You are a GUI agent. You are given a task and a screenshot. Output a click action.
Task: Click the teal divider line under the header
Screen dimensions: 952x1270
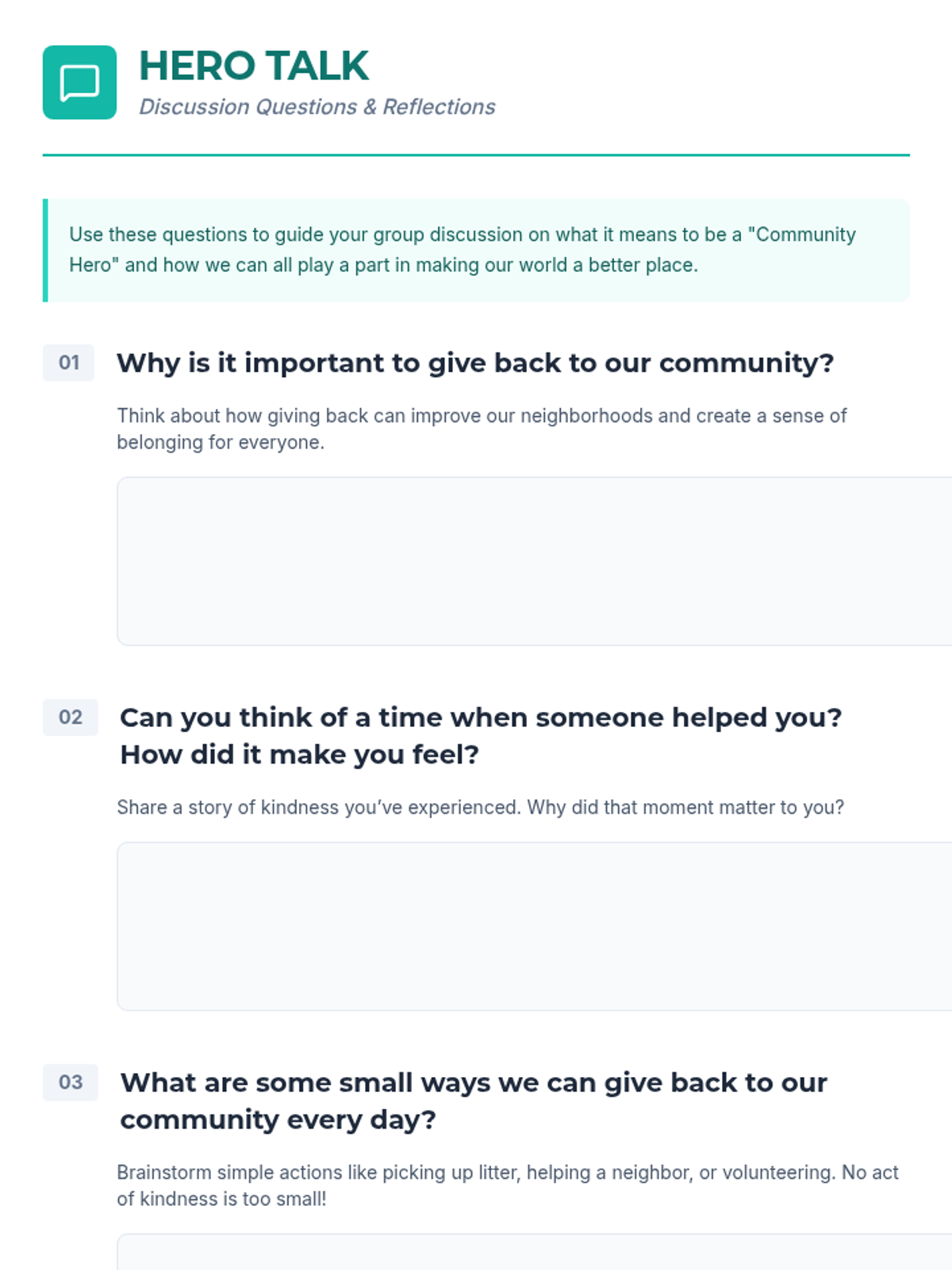pyautogui.click(x=476, y=155)
